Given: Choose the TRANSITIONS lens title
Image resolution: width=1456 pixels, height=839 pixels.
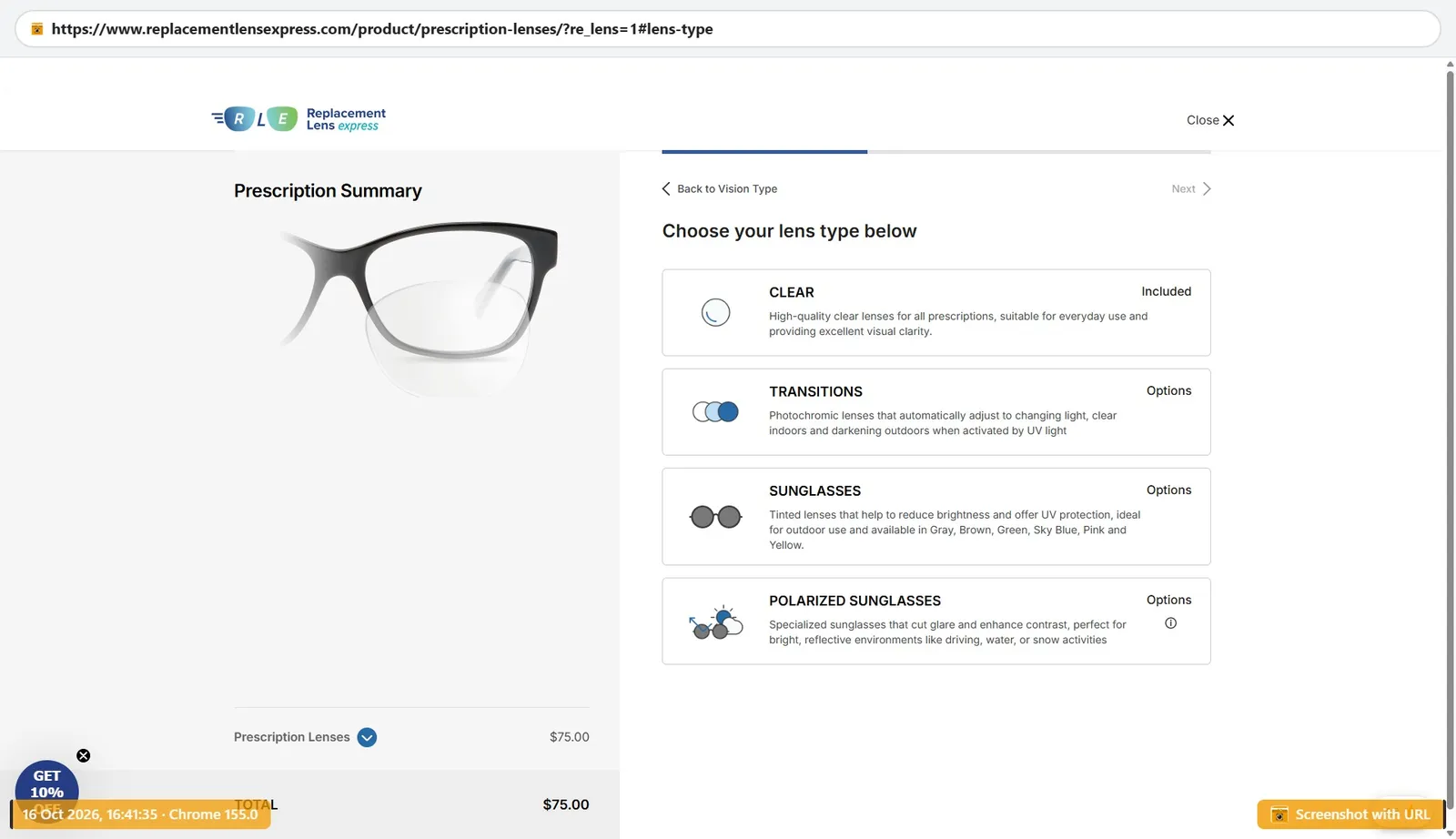Looking at the screenshot, I should [x=815, y=391].
